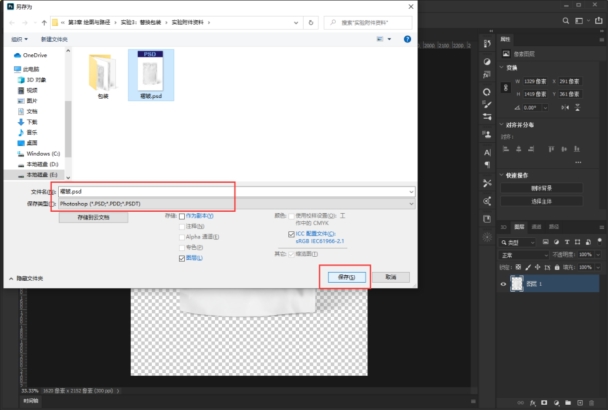This screenshot has width=608, height=410.
Task: Click the 删除背景 (Remove background) quick action button
Action: tap(541, 188)
